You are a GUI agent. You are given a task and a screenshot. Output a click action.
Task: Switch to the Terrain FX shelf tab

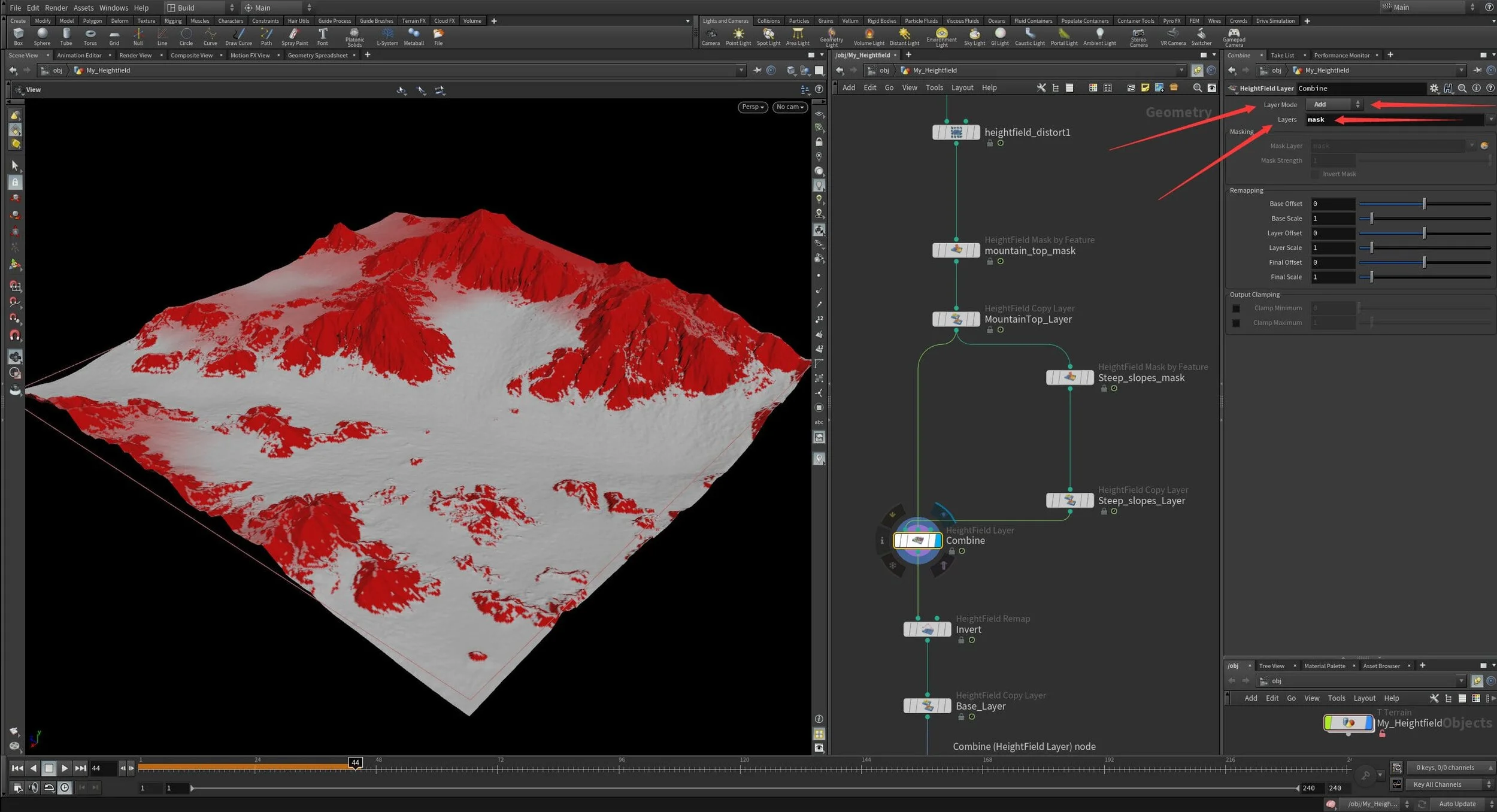[413, 20]
